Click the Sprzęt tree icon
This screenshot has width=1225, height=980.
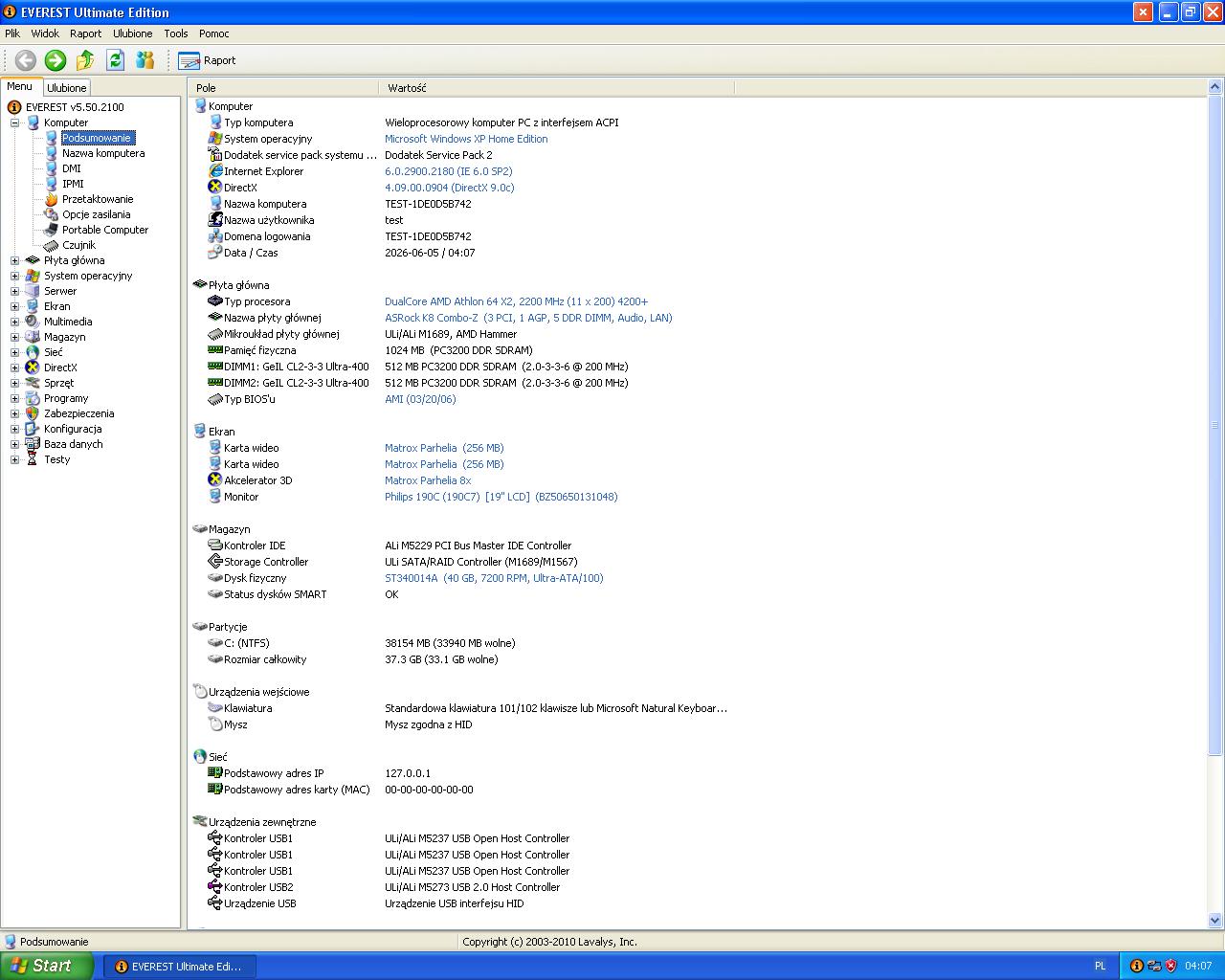coord(33,383)
